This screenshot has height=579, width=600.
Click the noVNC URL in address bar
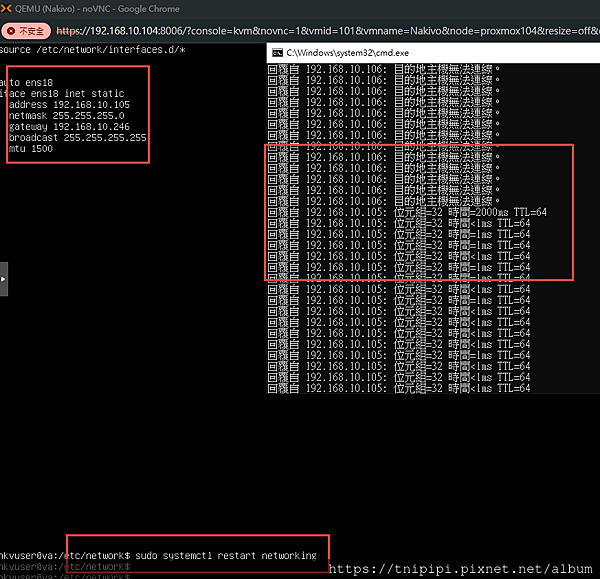[328, 31]
